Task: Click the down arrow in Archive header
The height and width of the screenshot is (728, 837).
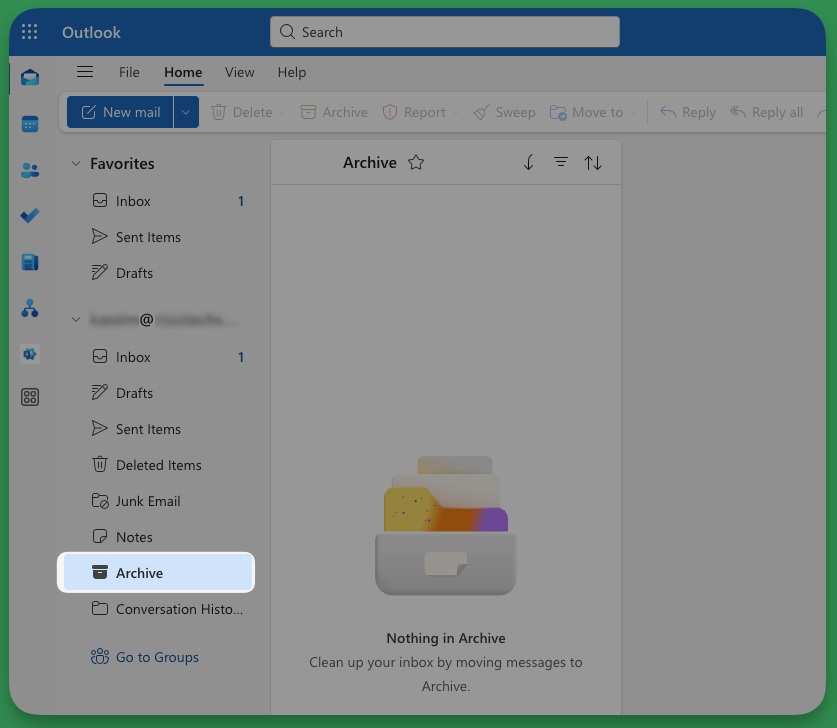Action: [529, 163]
